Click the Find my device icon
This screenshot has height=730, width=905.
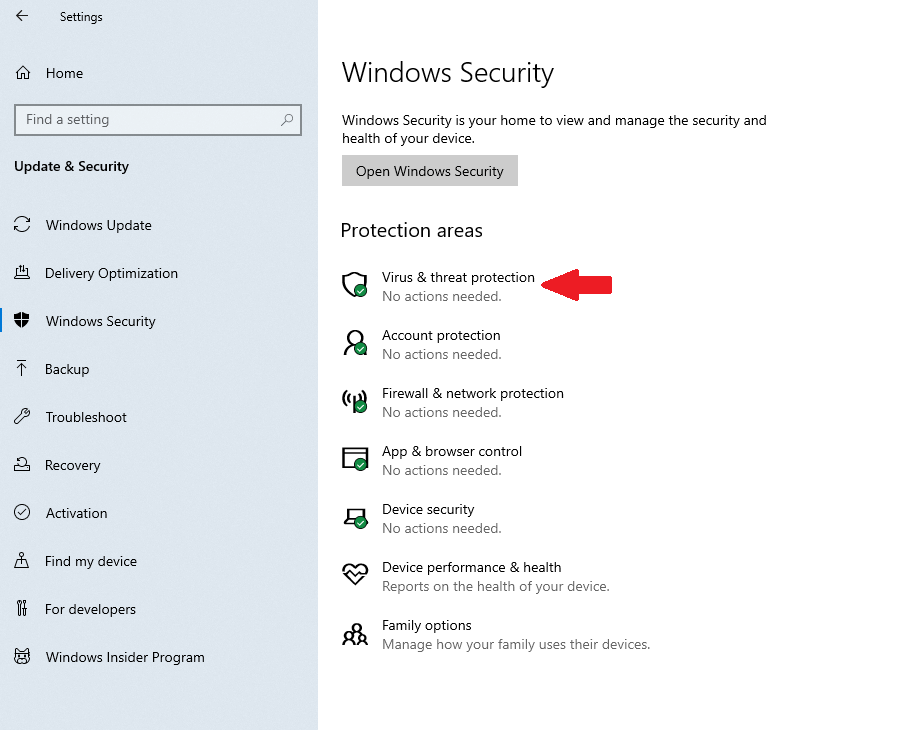click(x=22, y=560)
